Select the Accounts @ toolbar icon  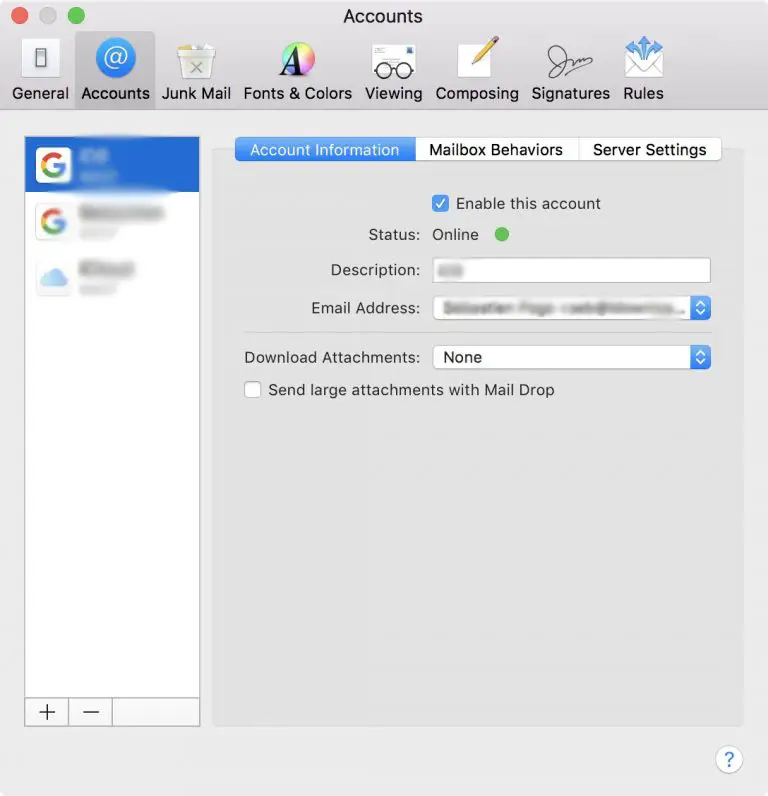tap(115, 70)
